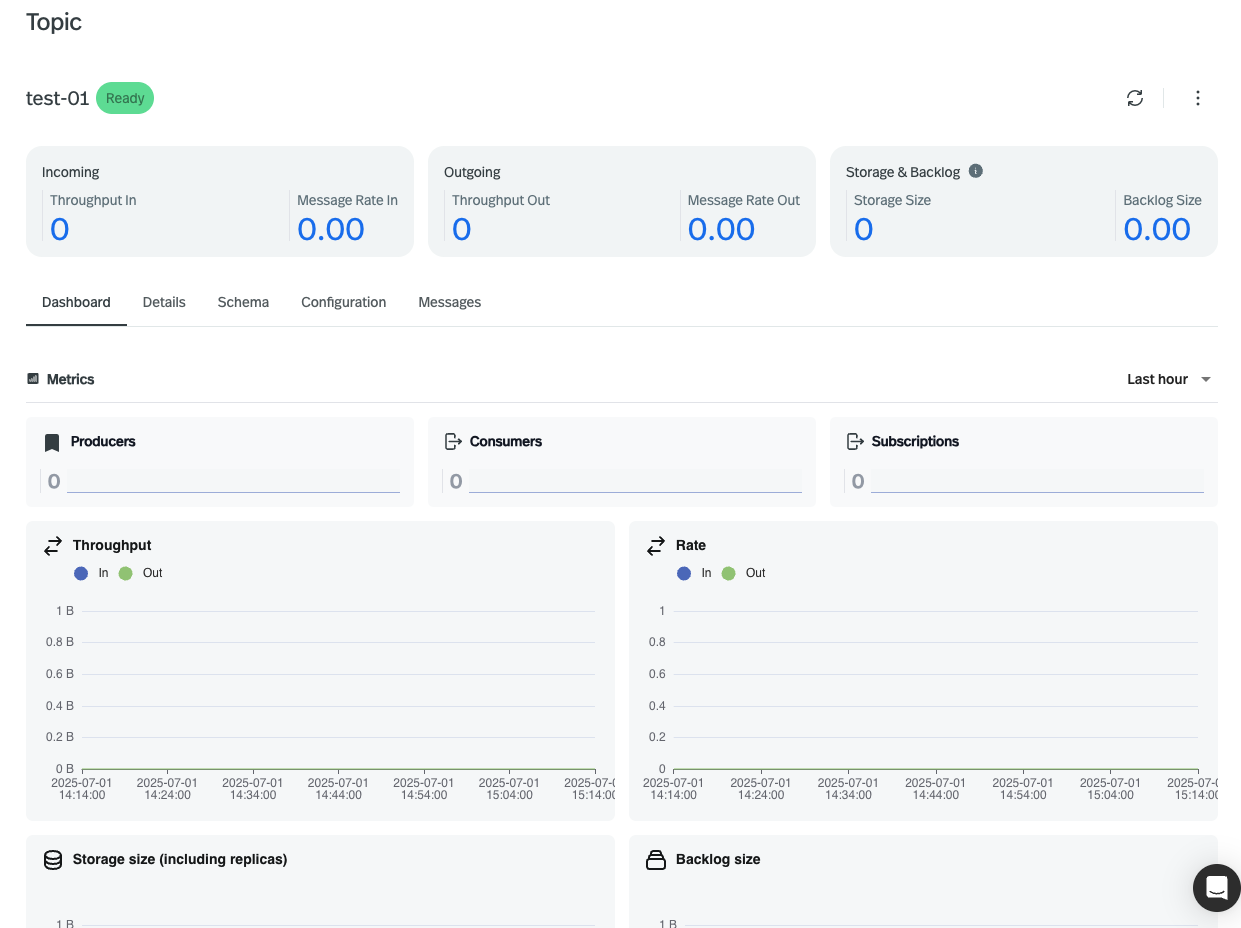This screenshot has height=928, width=1241.
Task: Click the refresh icon next to the kebab menu
Action: tap(1135, 98)
